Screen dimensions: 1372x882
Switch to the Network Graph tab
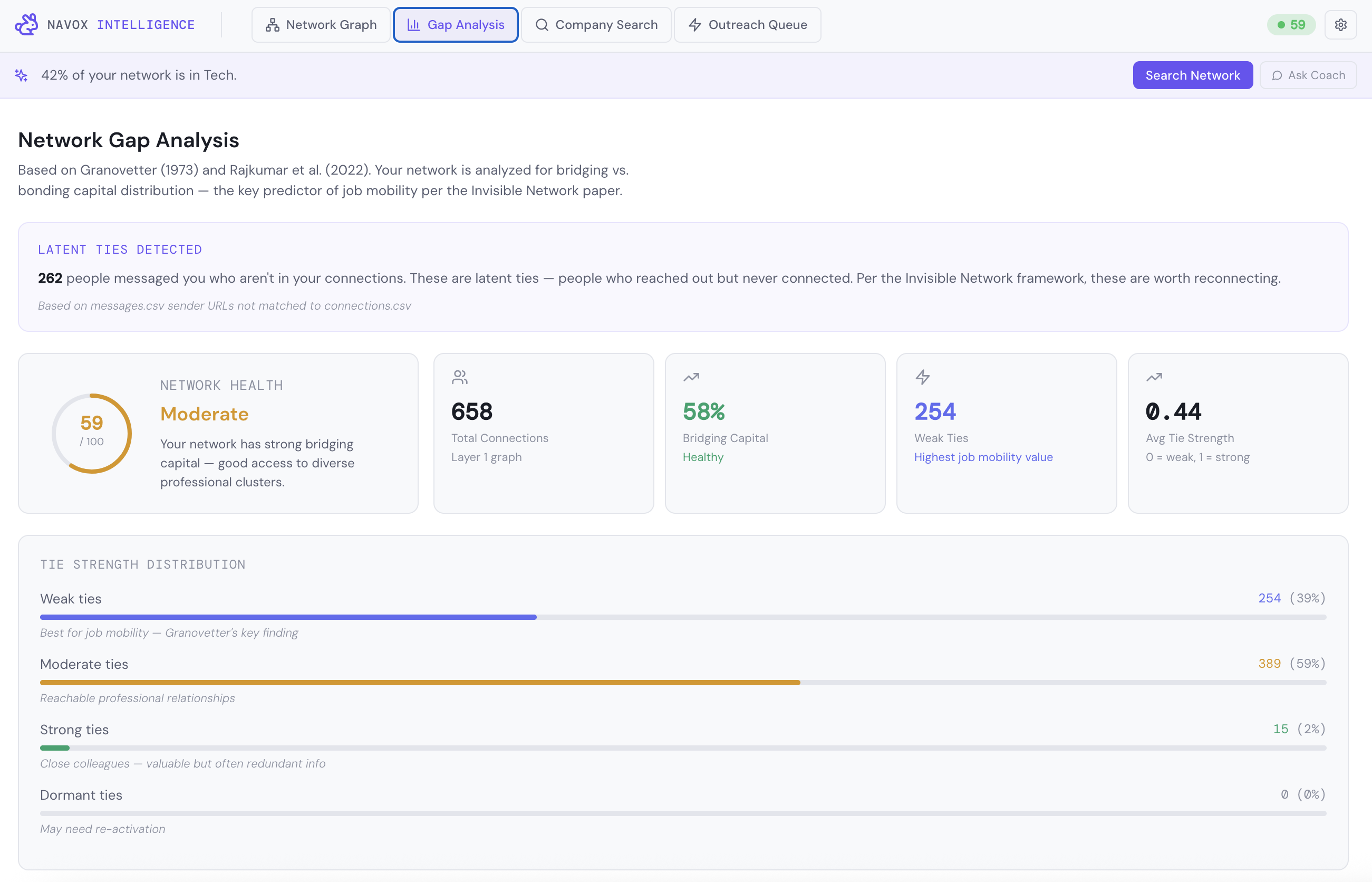point(321,25)
